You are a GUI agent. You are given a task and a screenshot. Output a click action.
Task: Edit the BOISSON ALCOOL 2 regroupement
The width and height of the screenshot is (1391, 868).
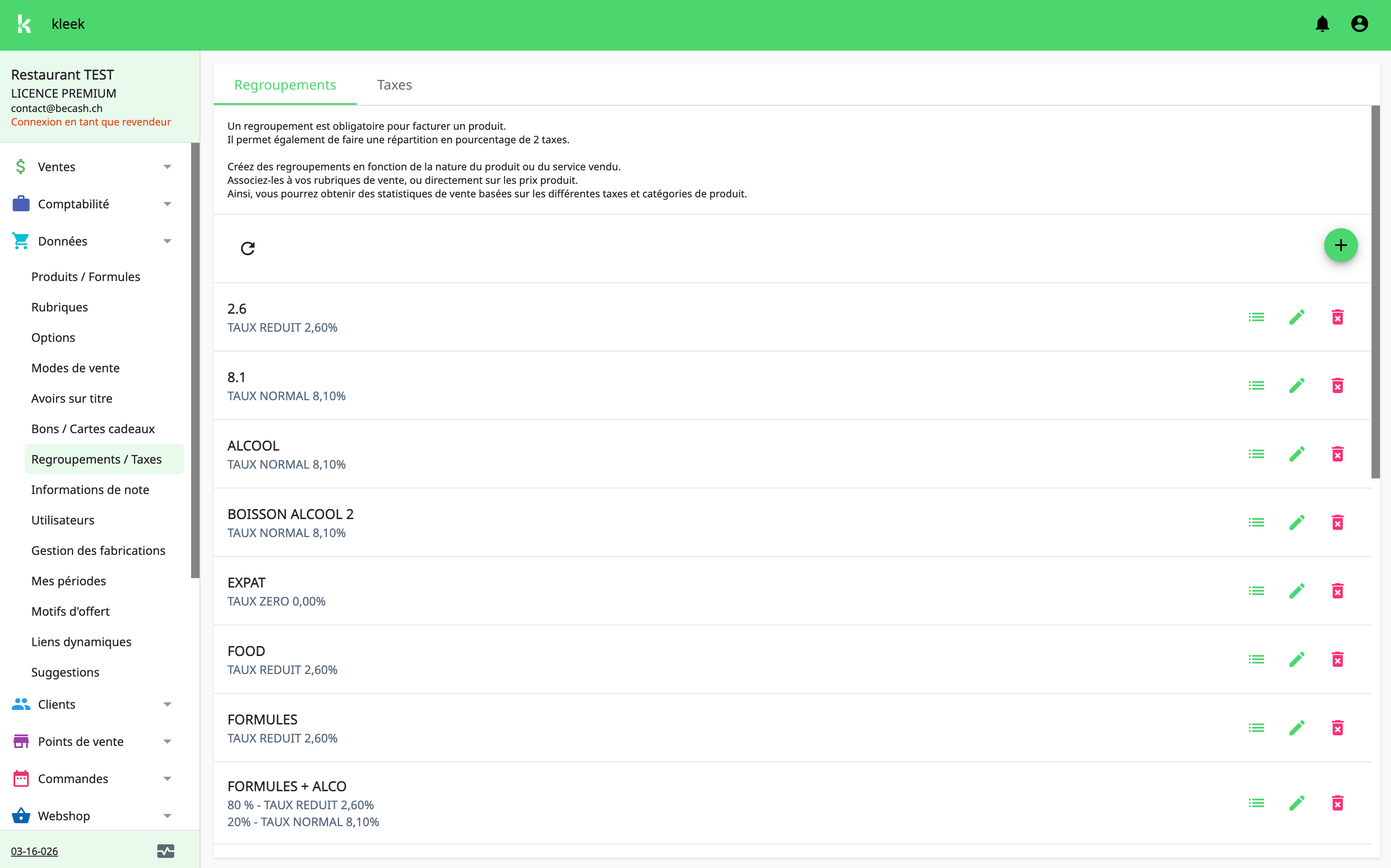coord(1297,522)
